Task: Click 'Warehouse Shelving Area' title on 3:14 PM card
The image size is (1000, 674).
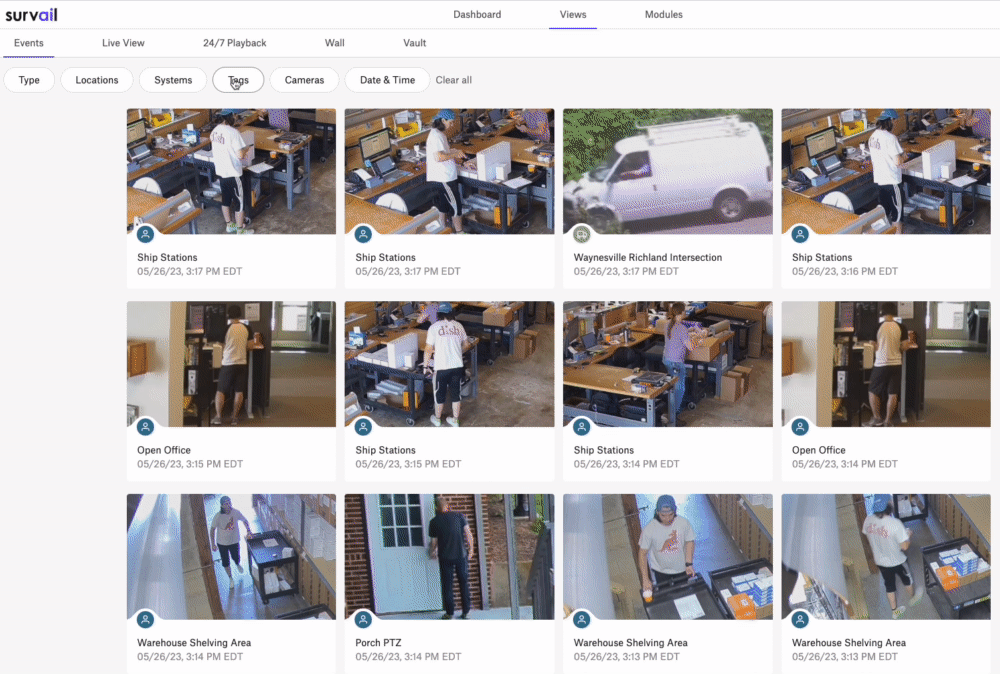Action: 194,643
